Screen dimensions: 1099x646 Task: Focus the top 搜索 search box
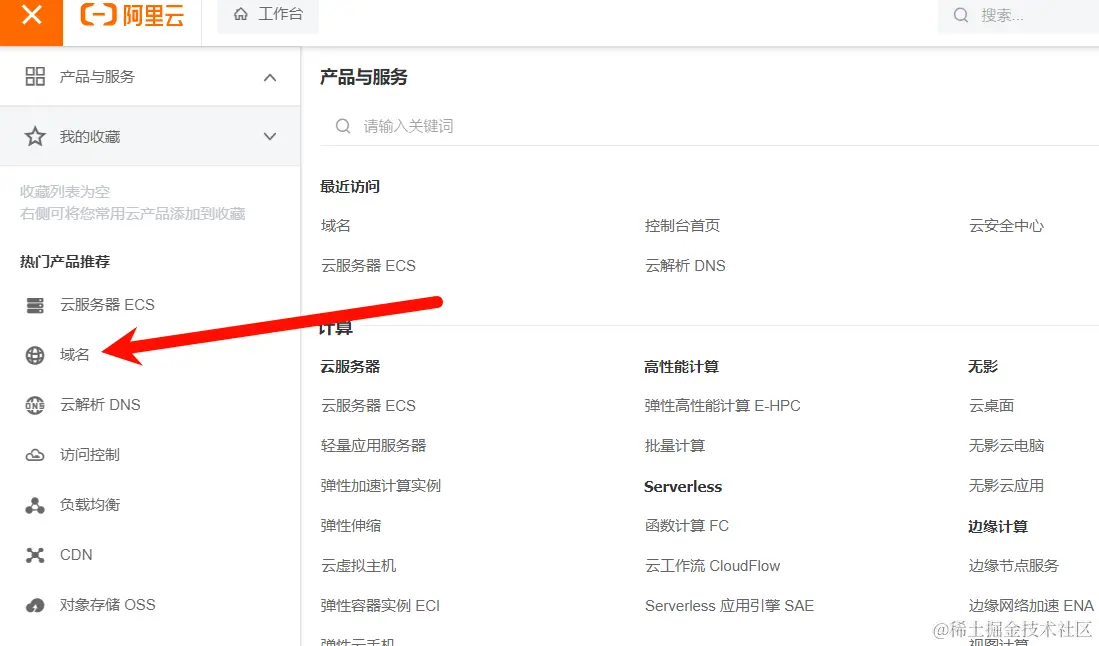pos(1018,15)
